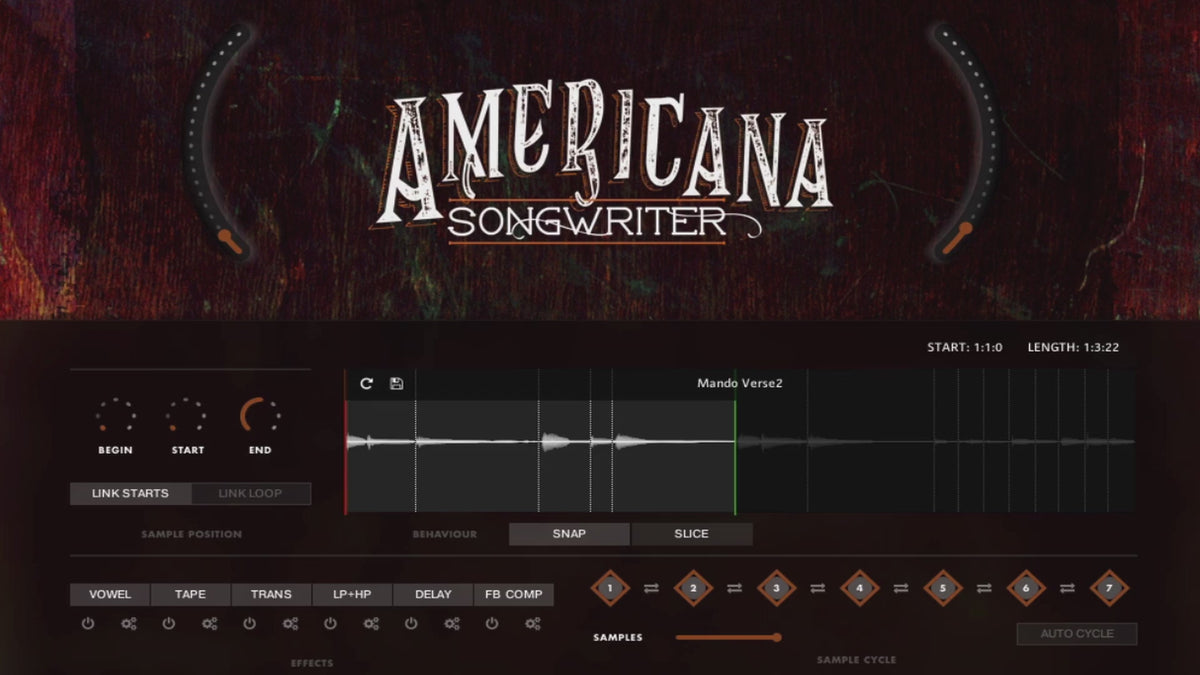Click the save floppy disk icon
This screenshot has height=675, width=1200.
[x=396, y=384]
